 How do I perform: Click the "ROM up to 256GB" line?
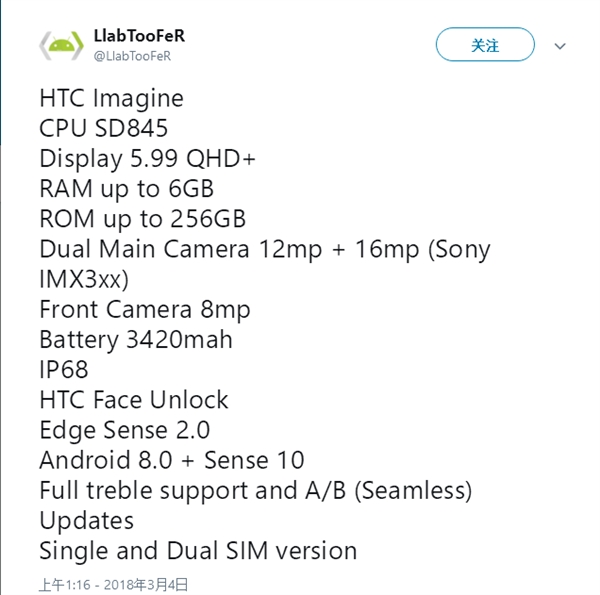[x=142, y=218]
